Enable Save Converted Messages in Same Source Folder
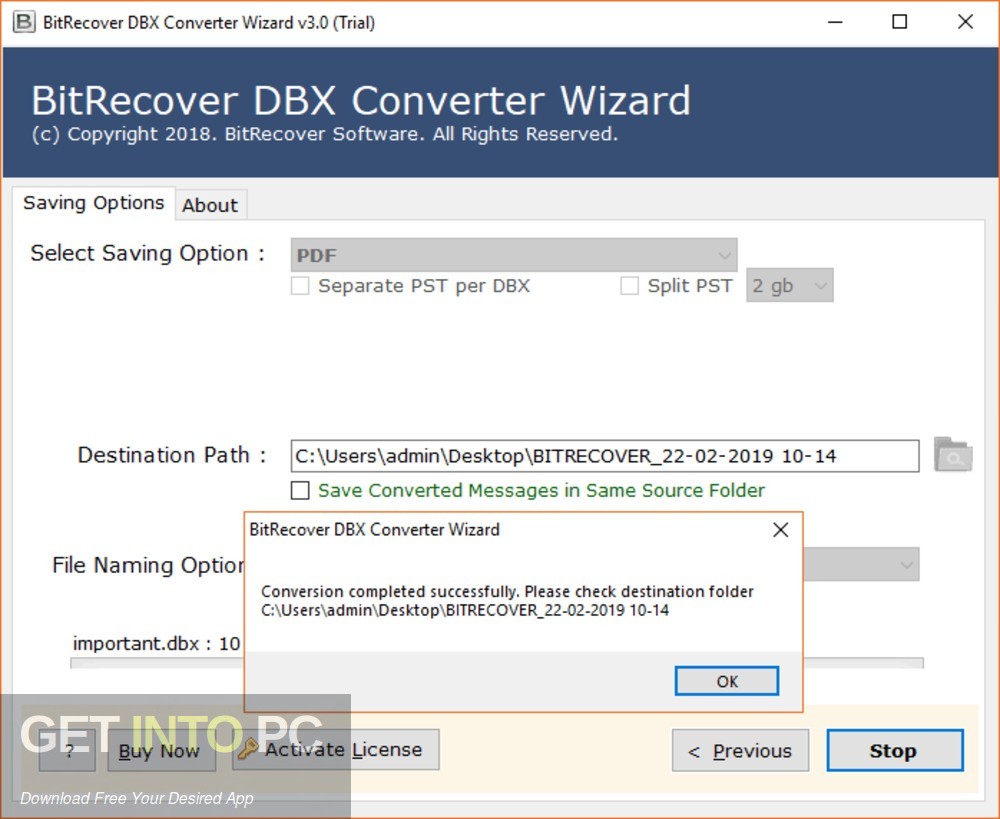The height and width of the screenshot is (819, 1000). click(300, 491)
